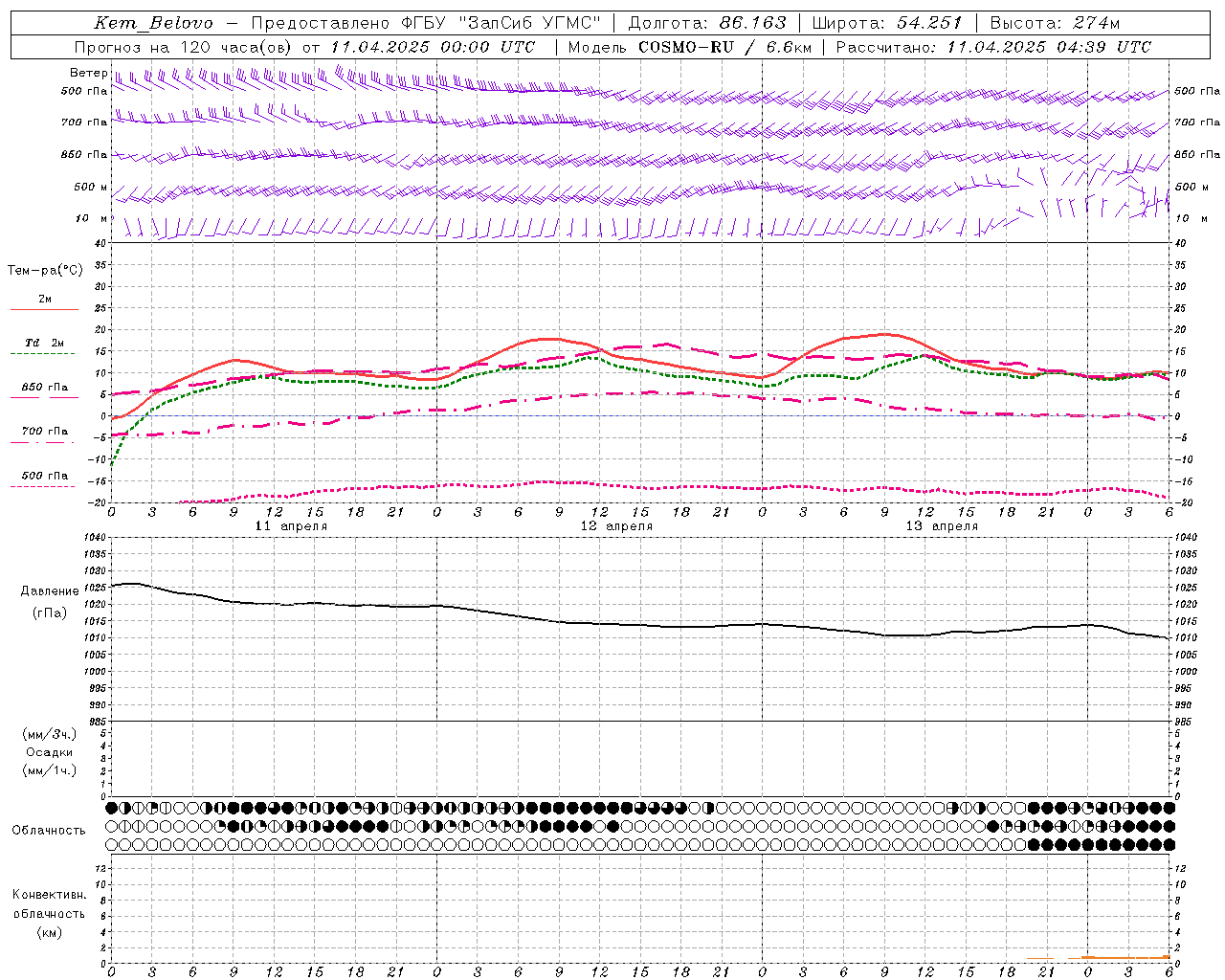Image resolution: width=1225 pixels, height=980 pixels.
Task: Click the Тем-ра(°C) temperature panel label
Action: tap(45, 271)
